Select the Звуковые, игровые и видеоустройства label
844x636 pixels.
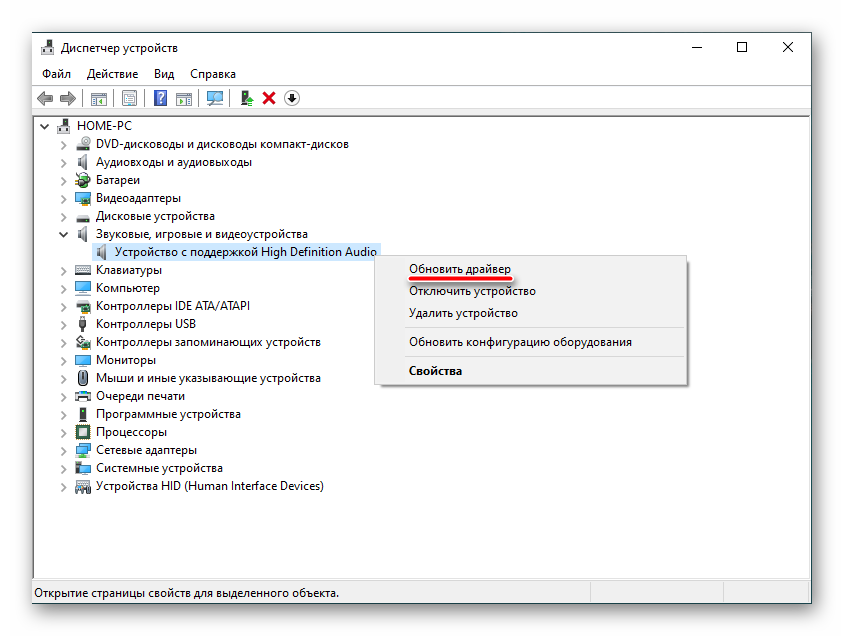[201, 234]
